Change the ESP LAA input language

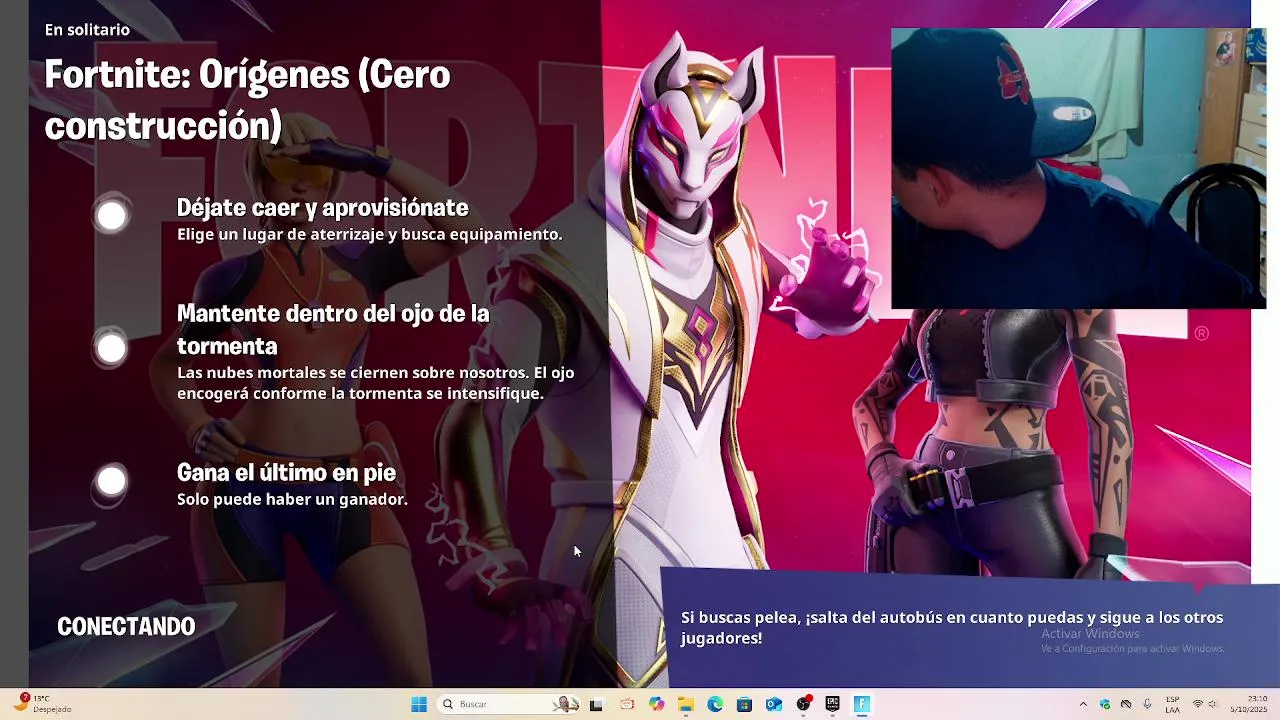coord(1172,704)
